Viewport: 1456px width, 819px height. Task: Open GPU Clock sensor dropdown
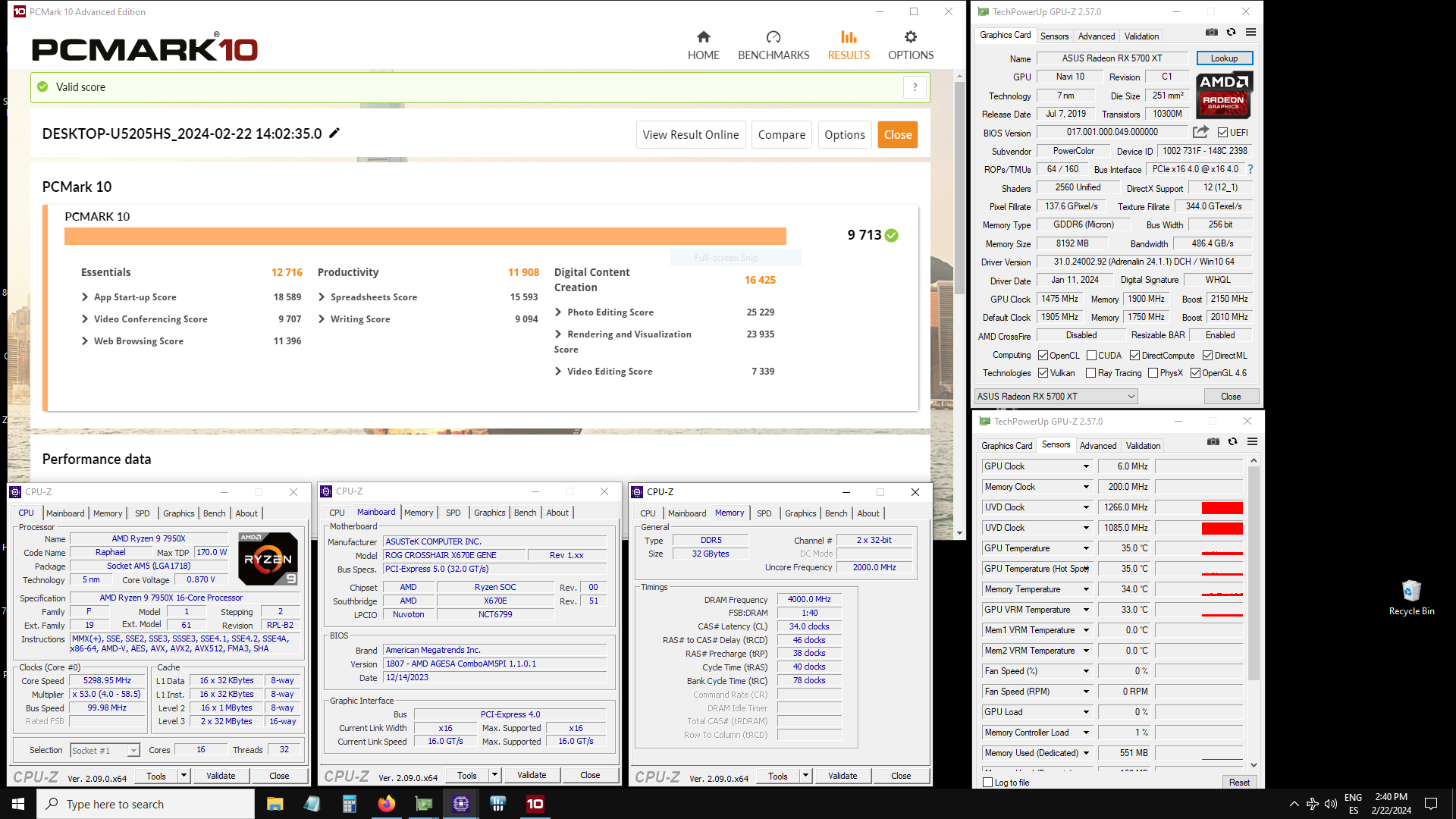[1086, 466]
